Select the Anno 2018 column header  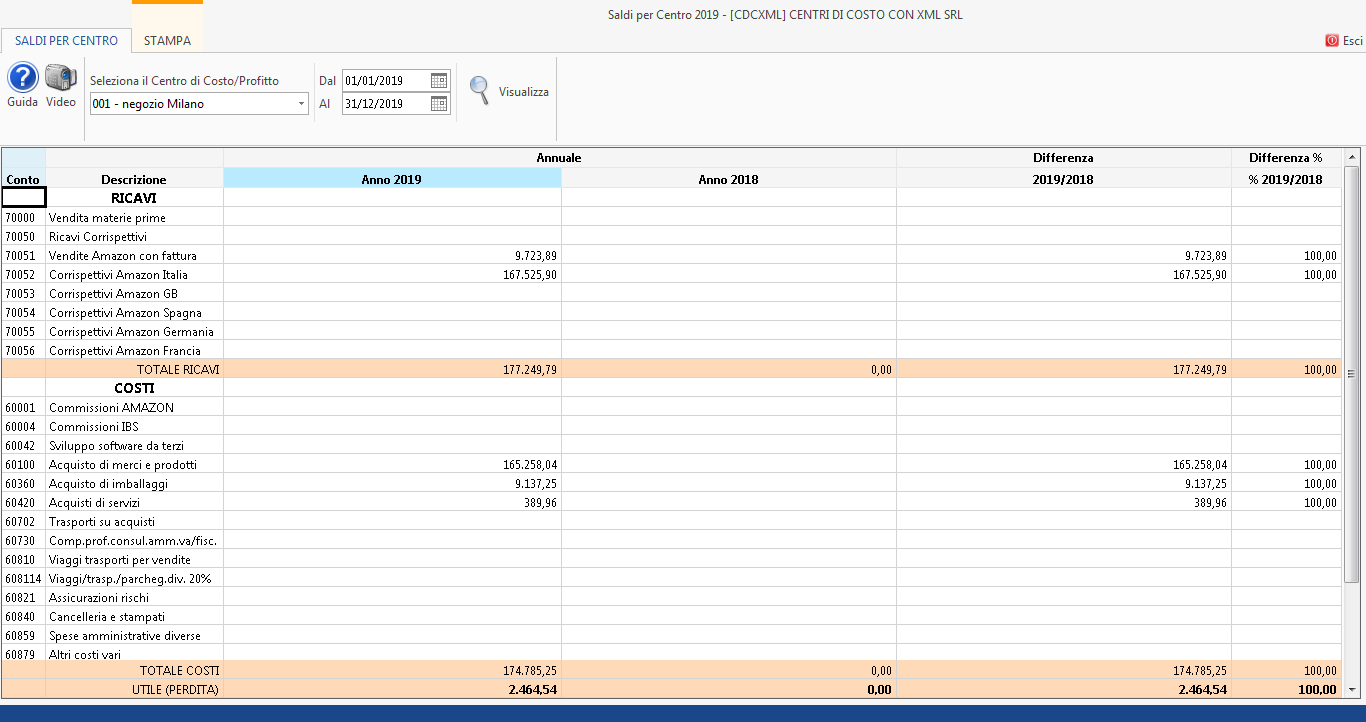pos(729,179)
